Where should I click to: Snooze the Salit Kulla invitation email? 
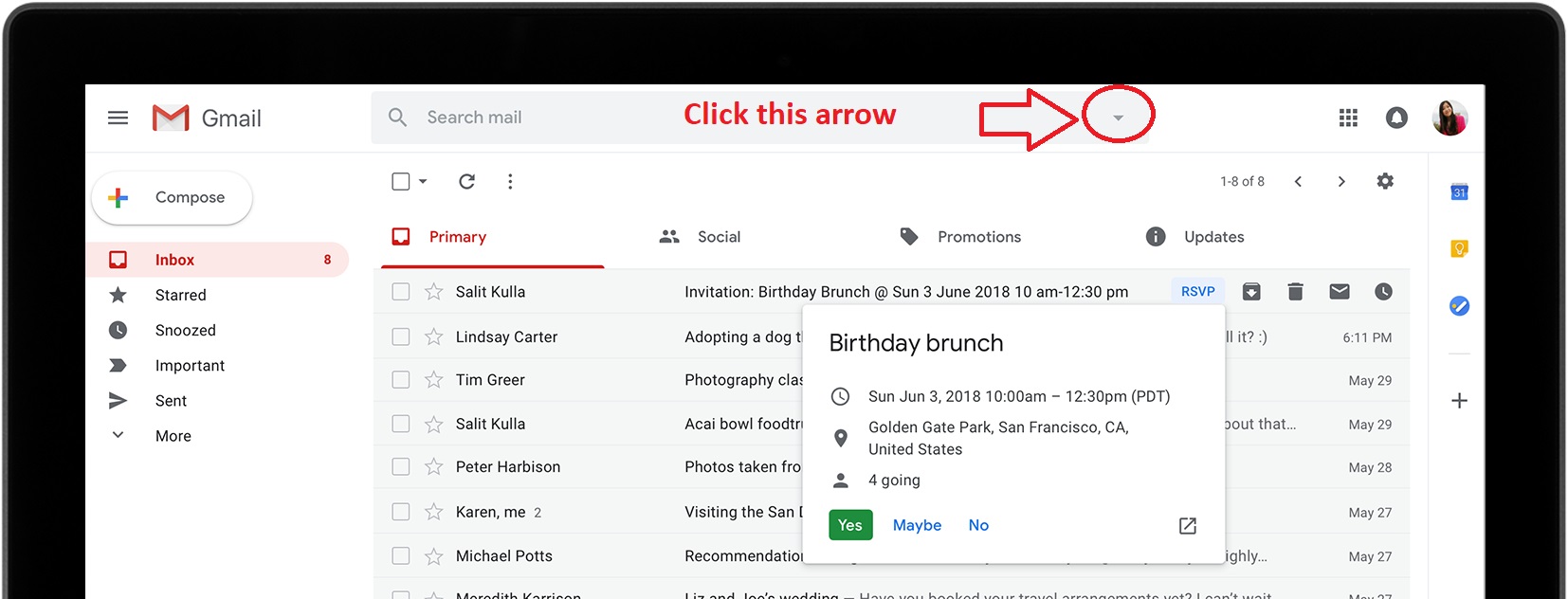click(1383, 292)
